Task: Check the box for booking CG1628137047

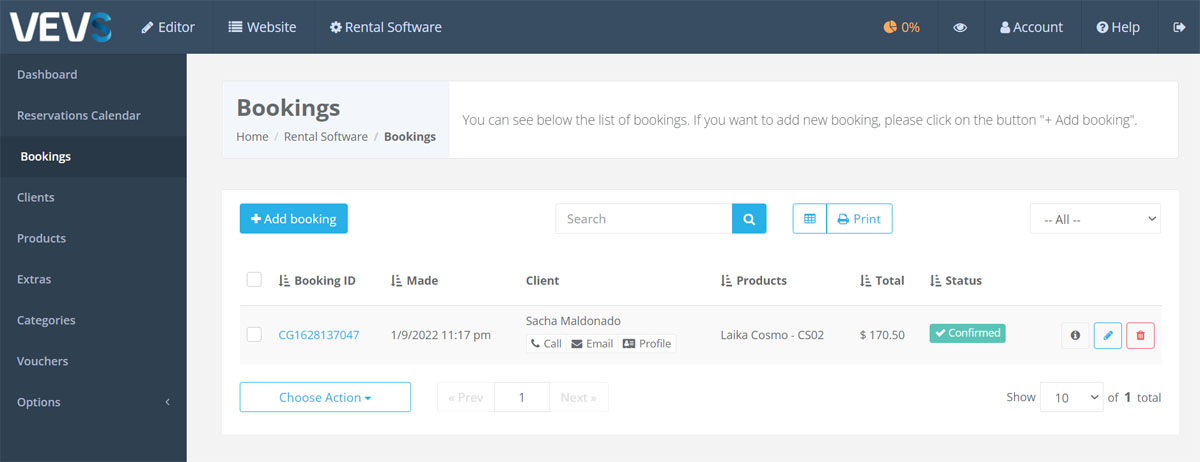Action: 254,335
